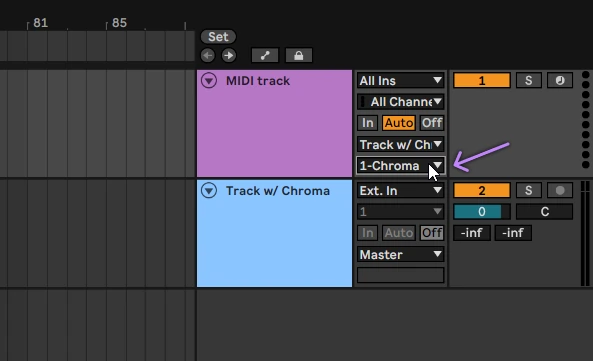Solo the MIDI track
Viewport: 593px width, 361px height.
pos(528,81)
